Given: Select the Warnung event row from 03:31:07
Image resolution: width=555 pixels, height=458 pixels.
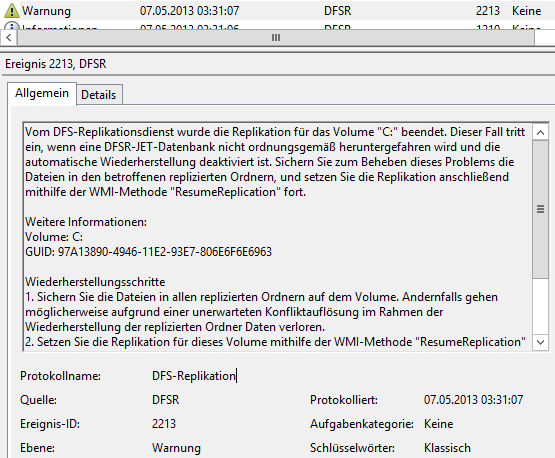Looking at the screenshot, I should [x=278, y=11].
